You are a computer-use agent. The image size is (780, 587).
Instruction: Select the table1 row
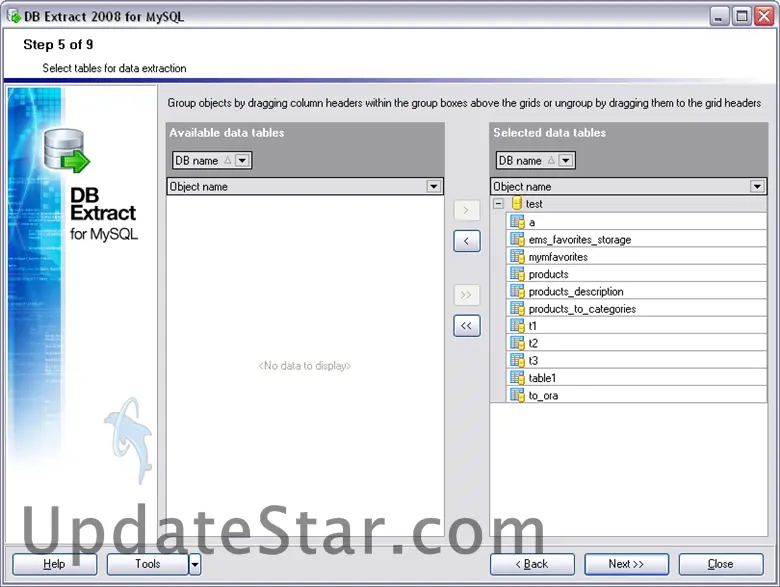(x=636, y=378)
